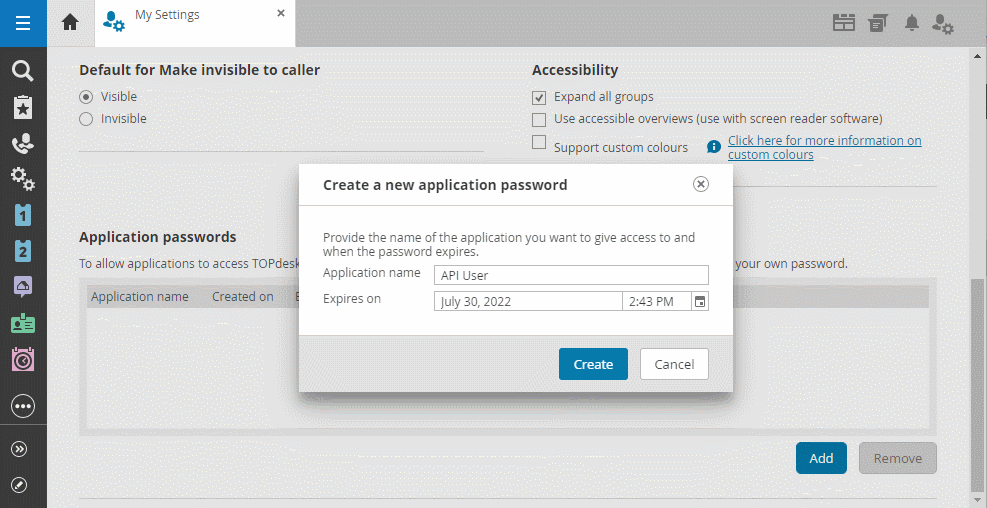Click the search magnifier in sidebar
This screenshot has width=987, height=508.
[22, 70]
